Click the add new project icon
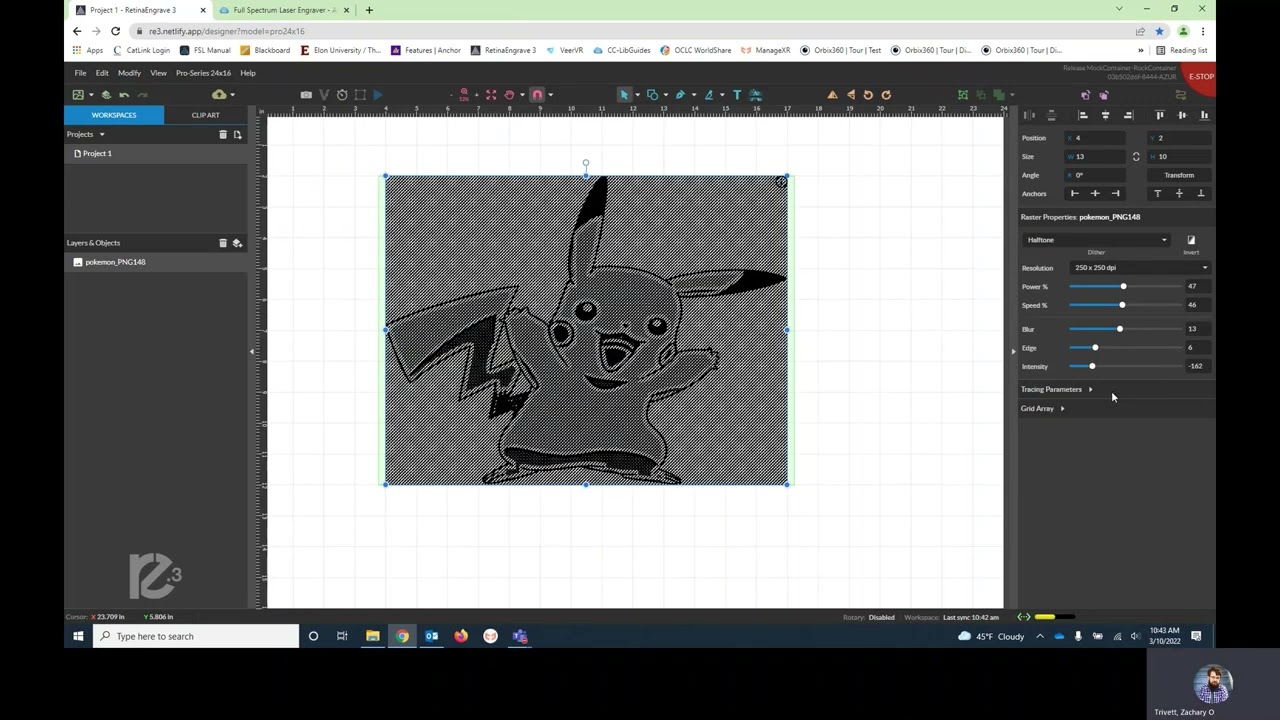Screen dimensions: 1280x720 point(237,134)
